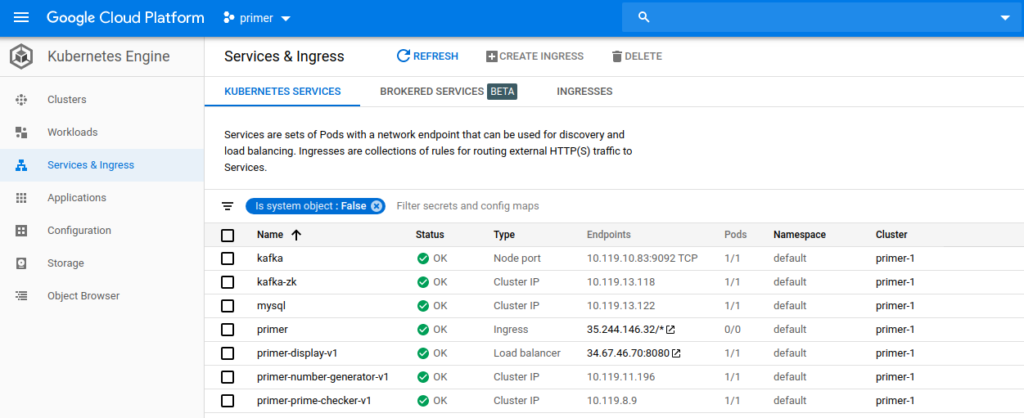Screen dimensions: 1024x418
Task: Open the hamburger navigation menu
Action: point(21,18)
